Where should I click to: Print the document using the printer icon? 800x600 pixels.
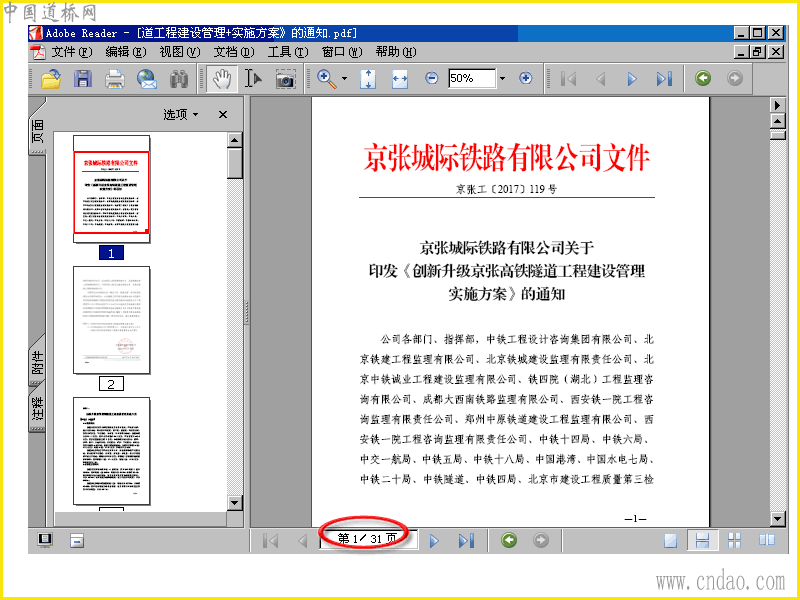pos(115,79)
